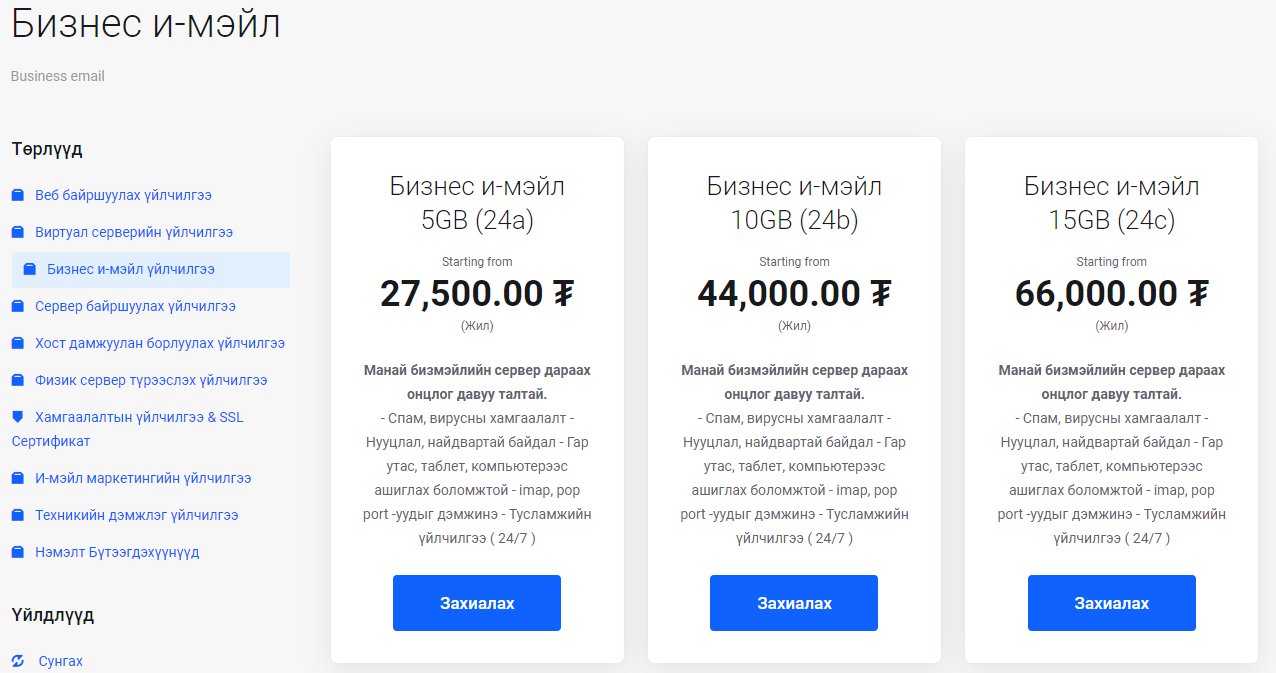Select the И-мэйл маркетингийн үйлчилгээ category
The width and height of the screenshot is (1276, 673).
point(143,478)
